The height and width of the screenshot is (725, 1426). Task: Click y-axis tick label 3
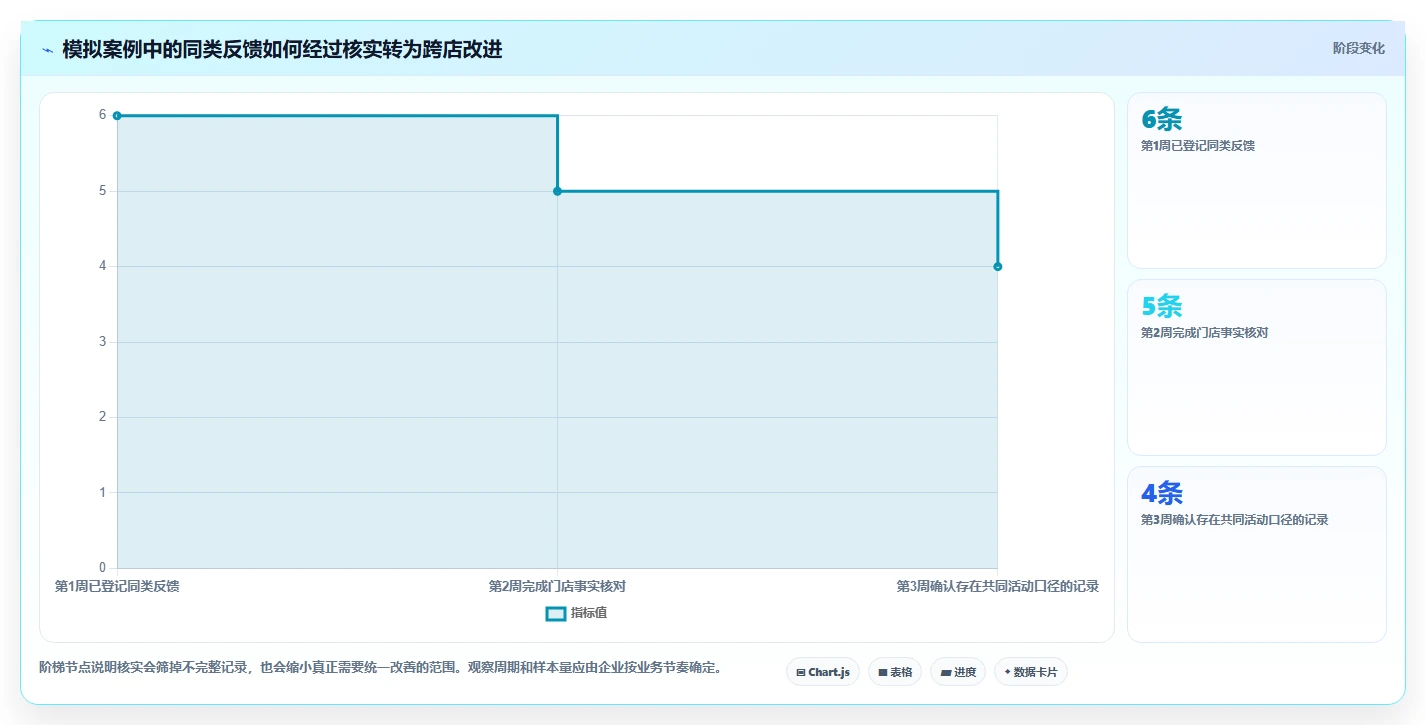click(102, 342)
